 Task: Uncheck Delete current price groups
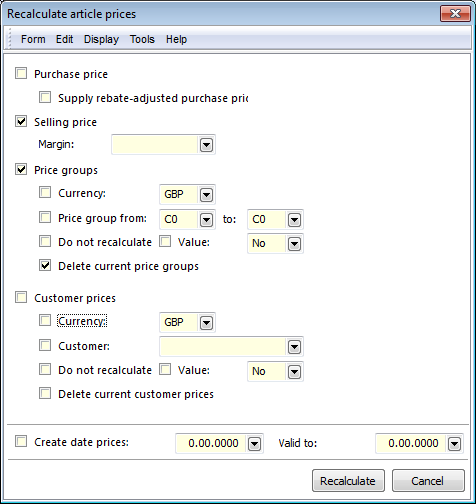[45, 265]
